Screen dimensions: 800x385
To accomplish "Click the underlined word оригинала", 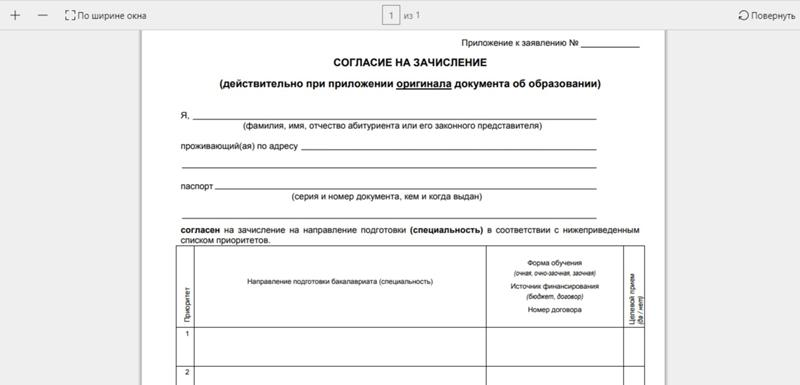I will click(424, 84).
